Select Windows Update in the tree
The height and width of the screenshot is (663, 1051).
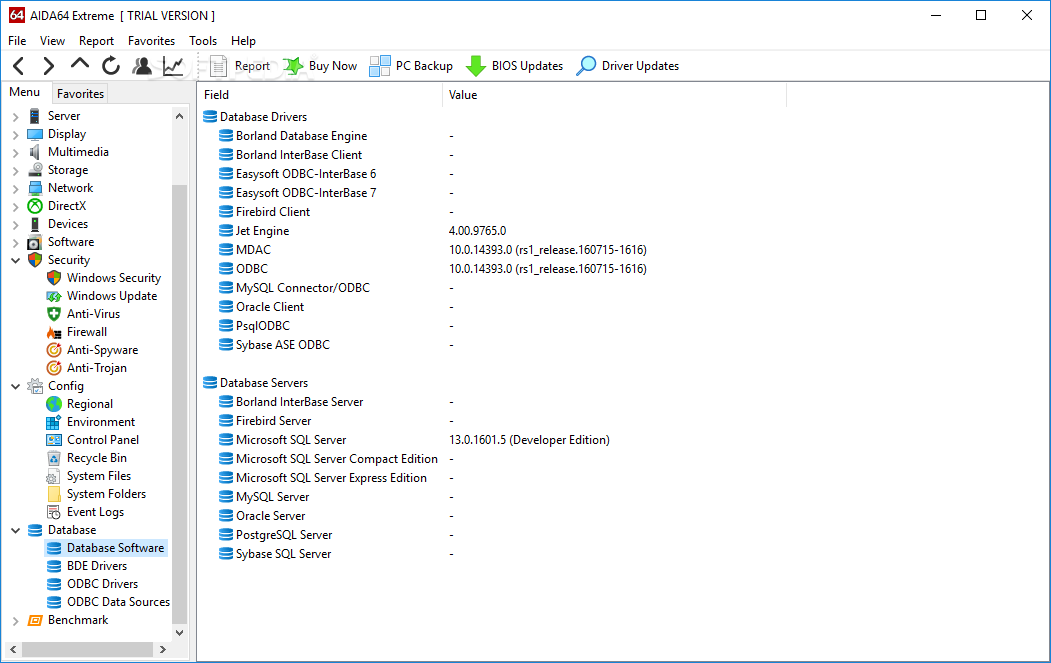[x=102, y=296]
